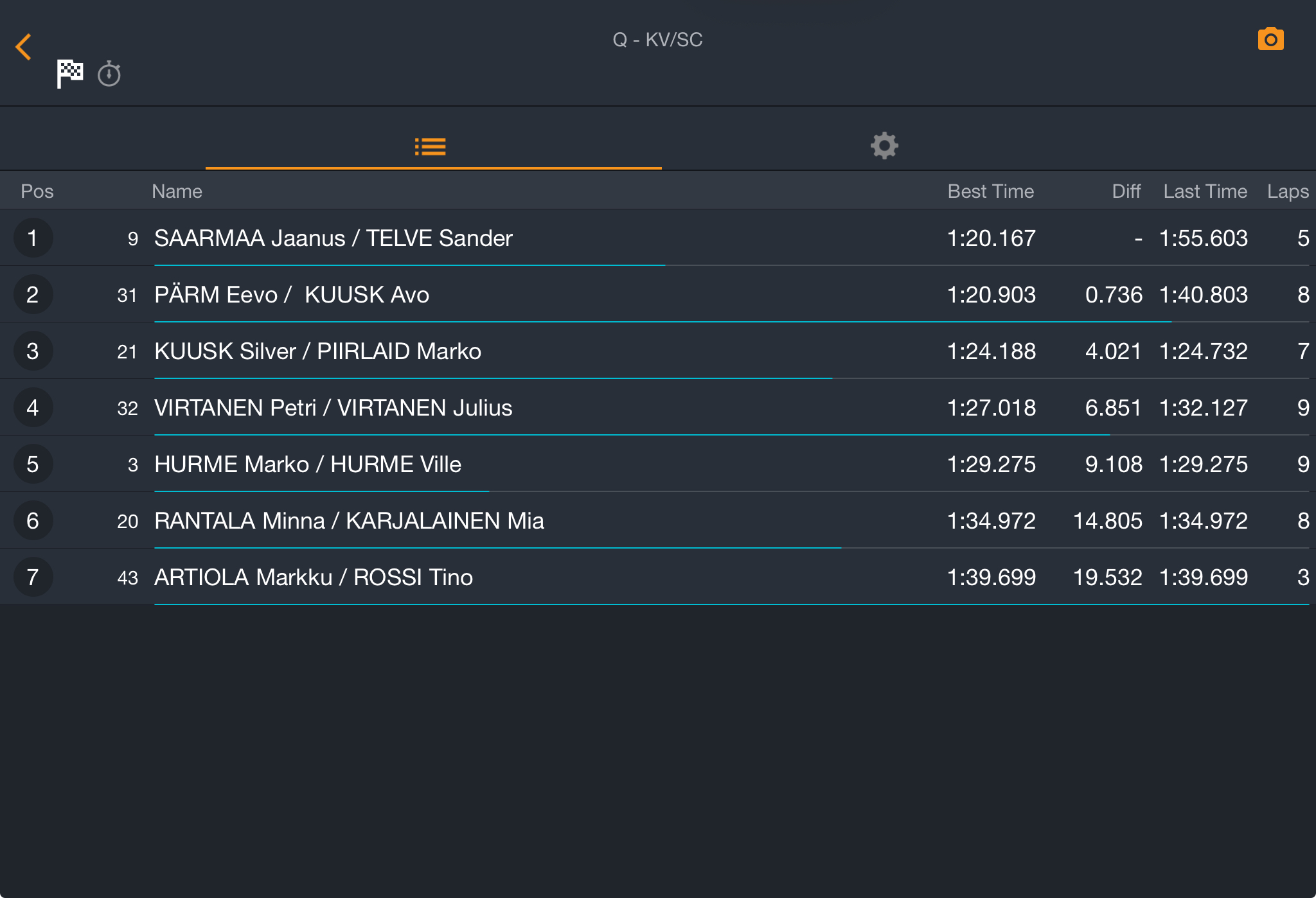Click diff value 0.736
This screenshot has width=1316, height=898.
[x=1114, y=295]
